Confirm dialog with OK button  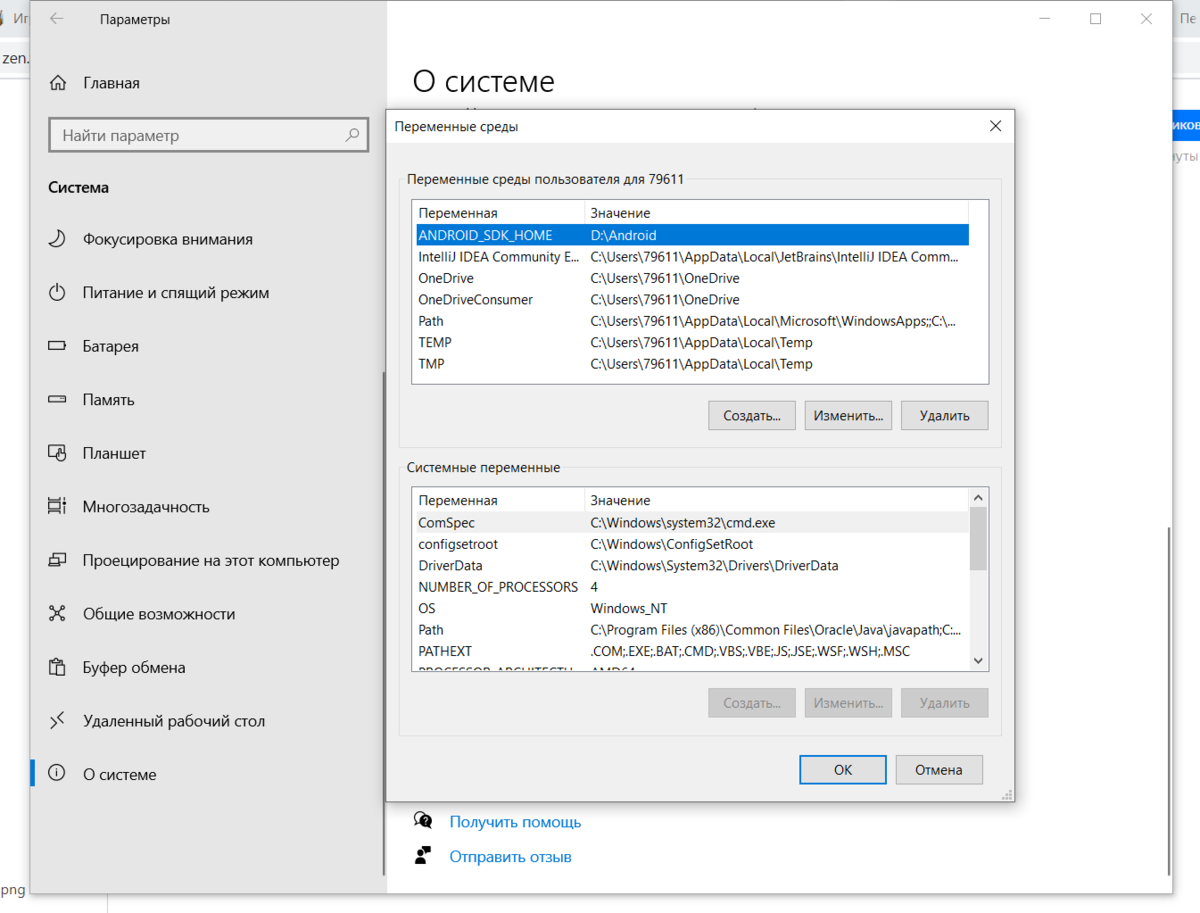click(843, 770)
